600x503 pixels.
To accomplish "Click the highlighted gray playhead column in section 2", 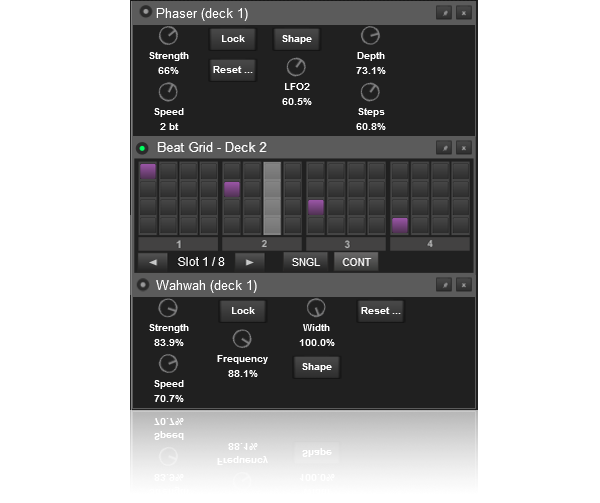I will (x=272, y=198).
